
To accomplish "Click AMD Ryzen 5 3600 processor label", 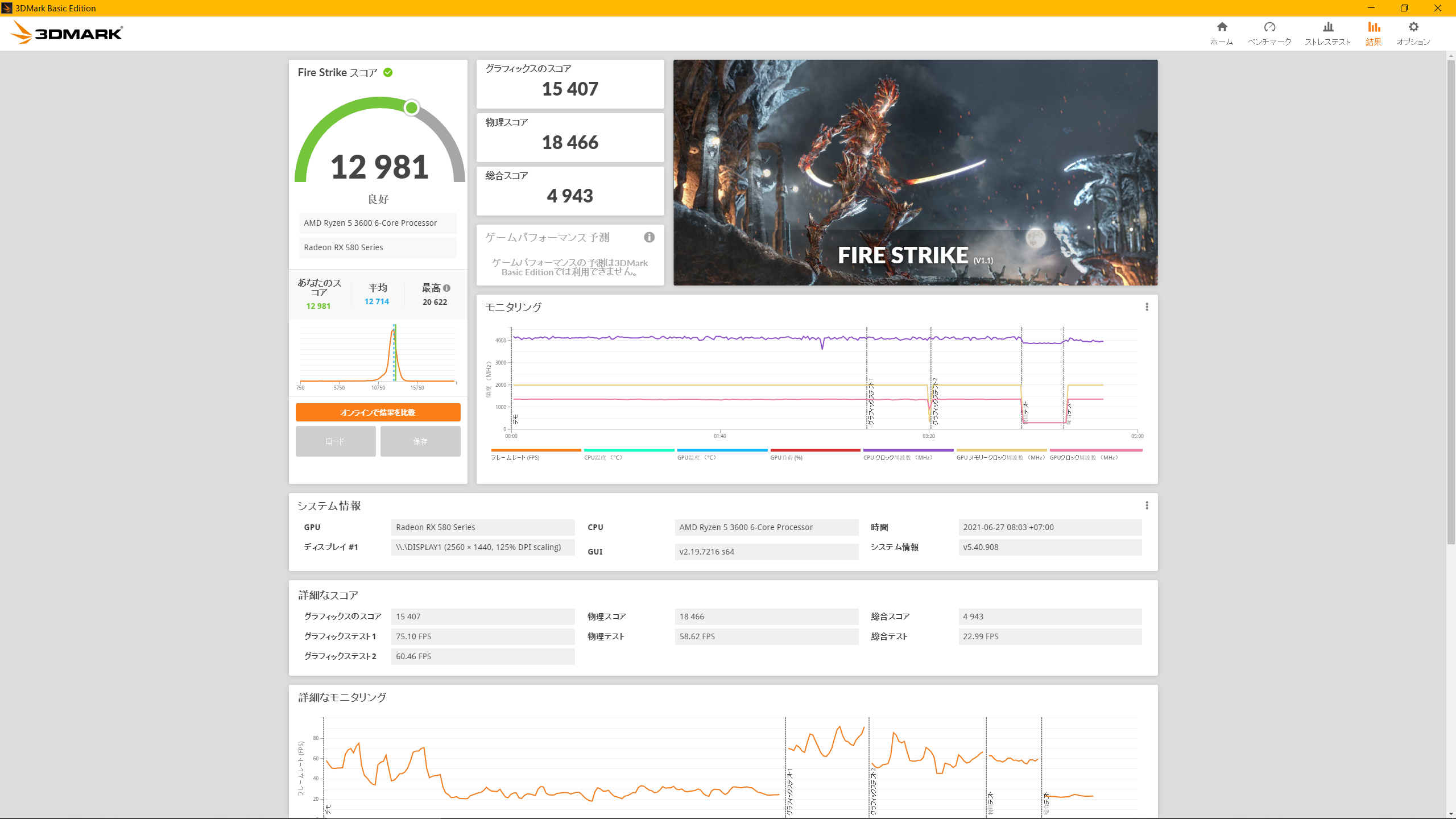I will (x=378, y=223).
